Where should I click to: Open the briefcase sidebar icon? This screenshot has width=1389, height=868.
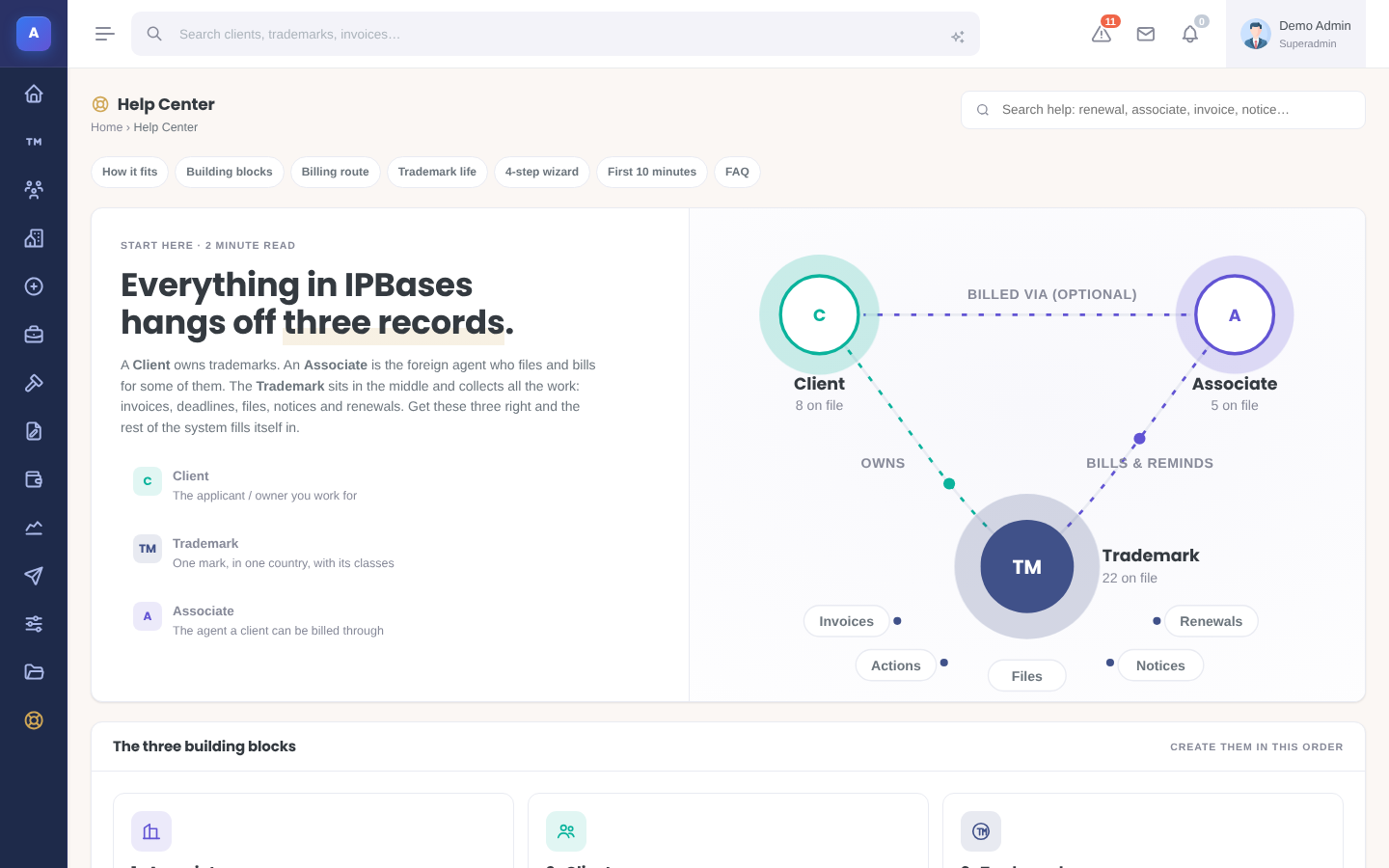(34, 335)
